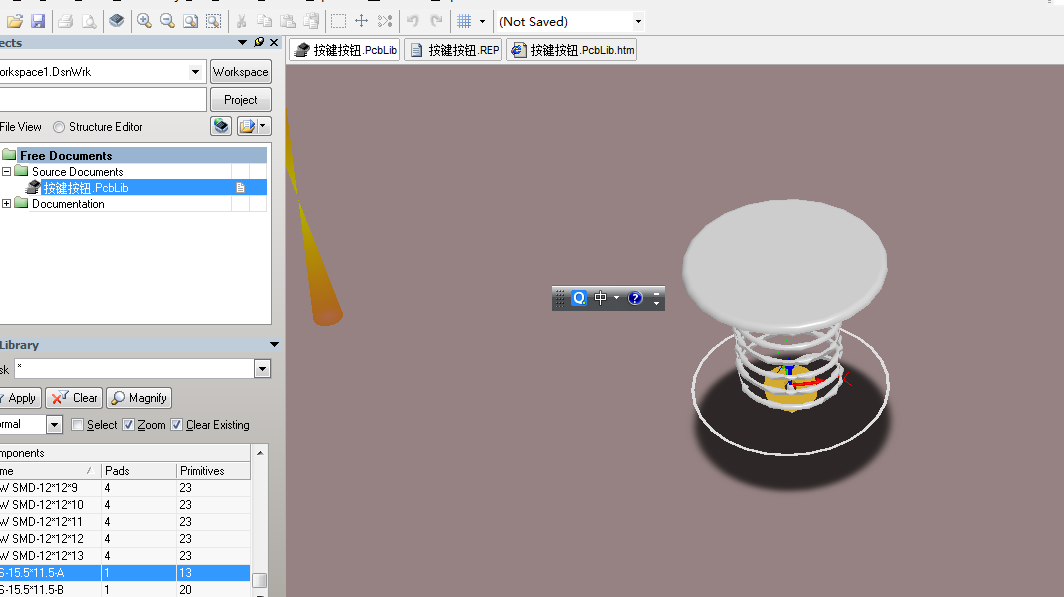Click the Clear filter button
The width and height of the screenshot is (1064, 597).
coord(74,398)
